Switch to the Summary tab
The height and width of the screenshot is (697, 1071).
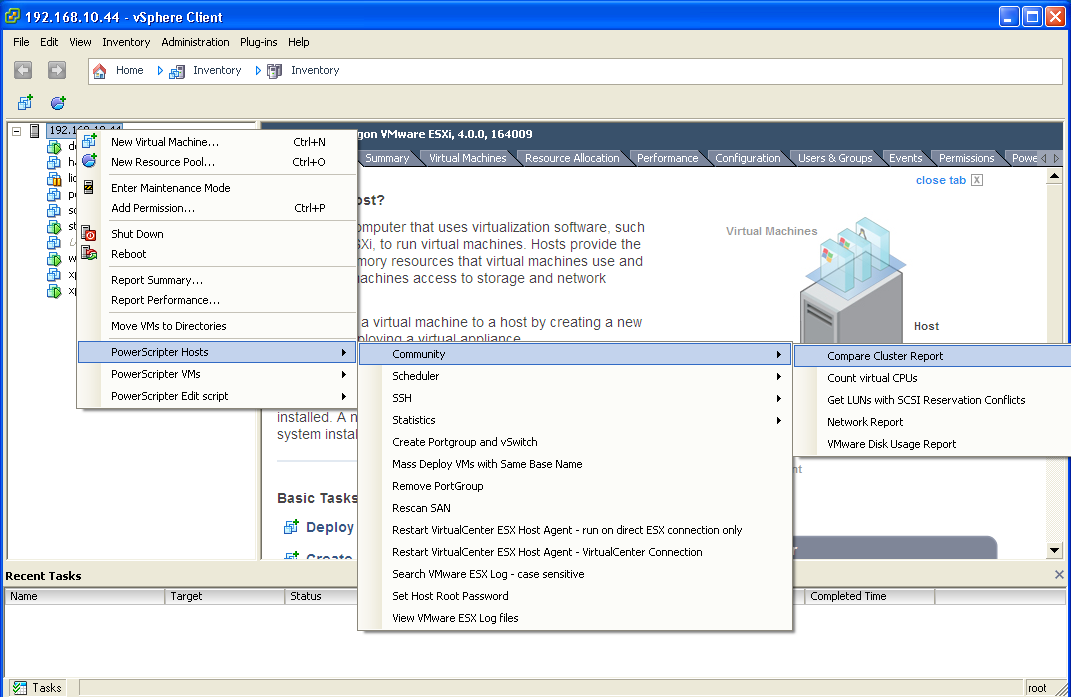[x=387, y=158]
